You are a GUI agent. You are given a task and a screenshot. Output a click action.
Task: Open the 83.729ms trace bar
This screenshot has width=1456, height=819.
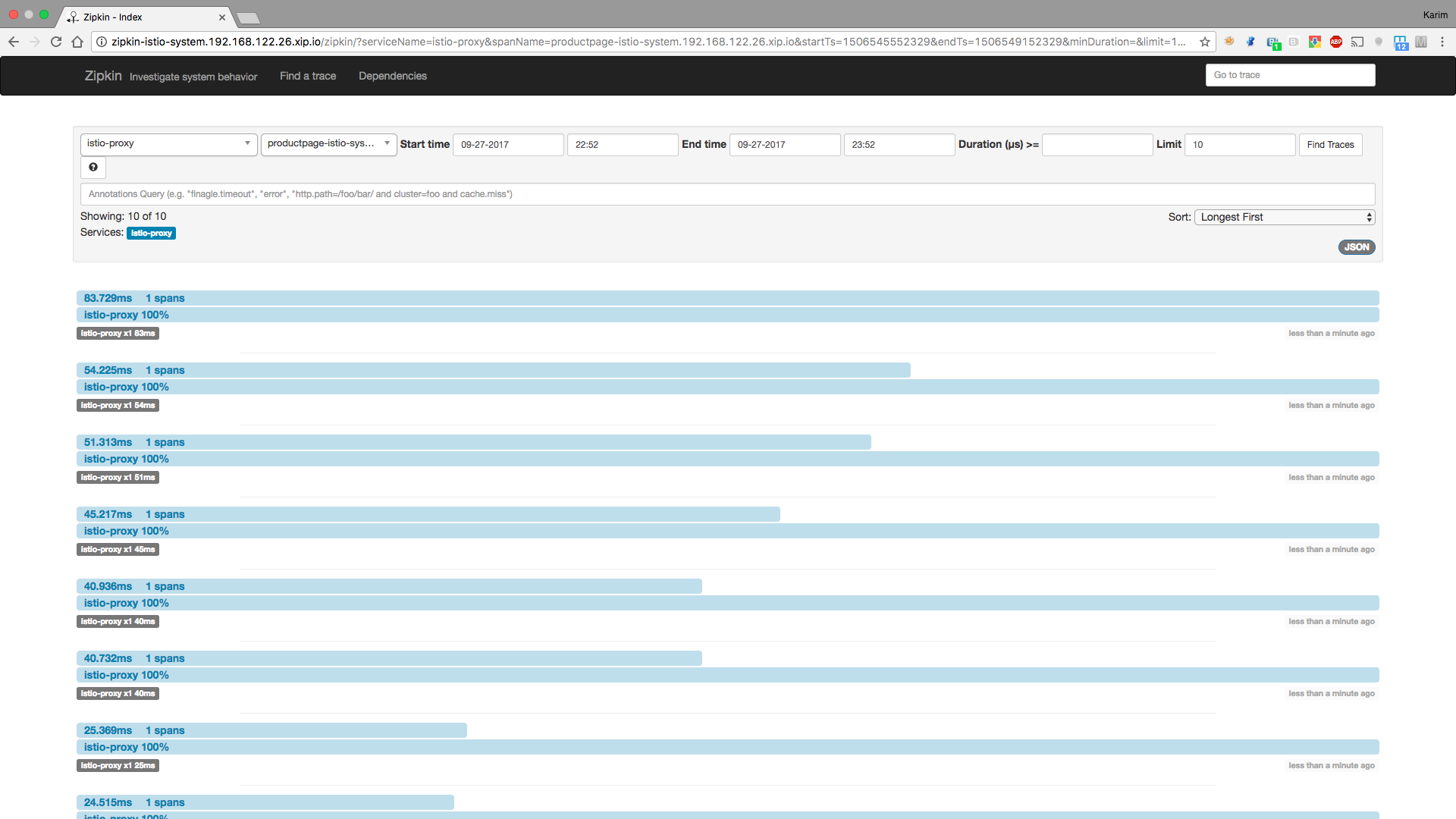coord(108,298)
